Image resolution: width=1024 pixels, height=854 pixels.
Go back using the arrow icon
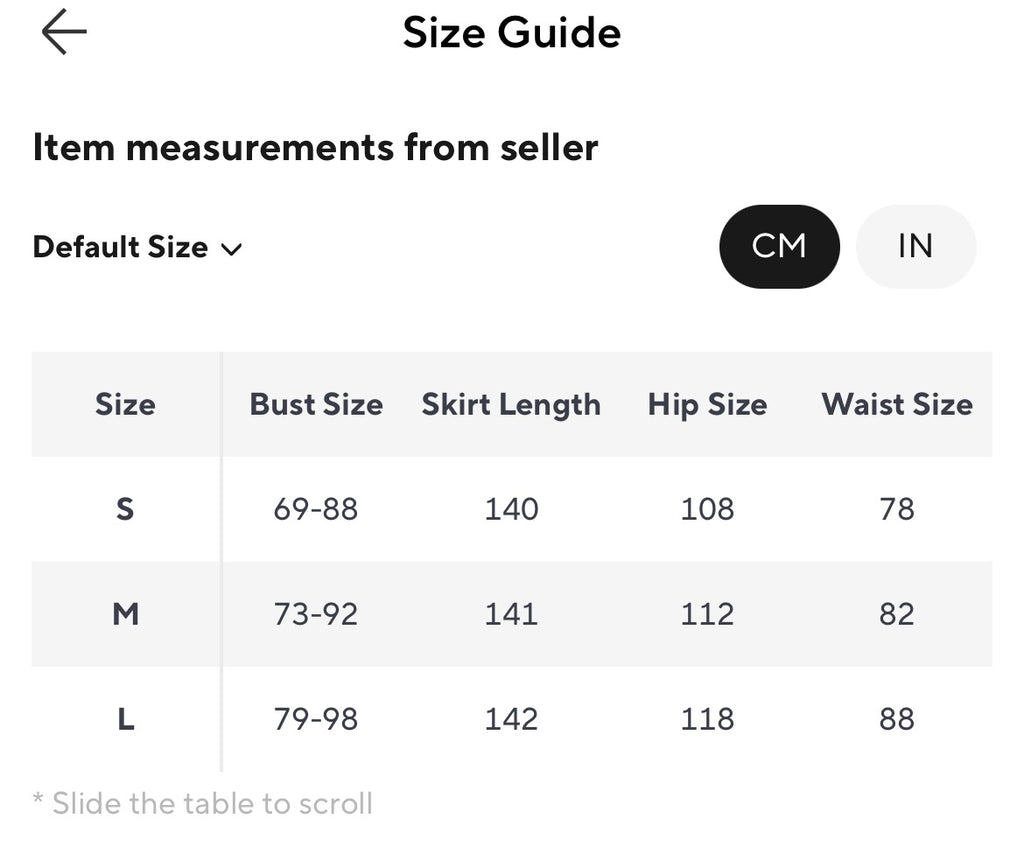[64, 31]
